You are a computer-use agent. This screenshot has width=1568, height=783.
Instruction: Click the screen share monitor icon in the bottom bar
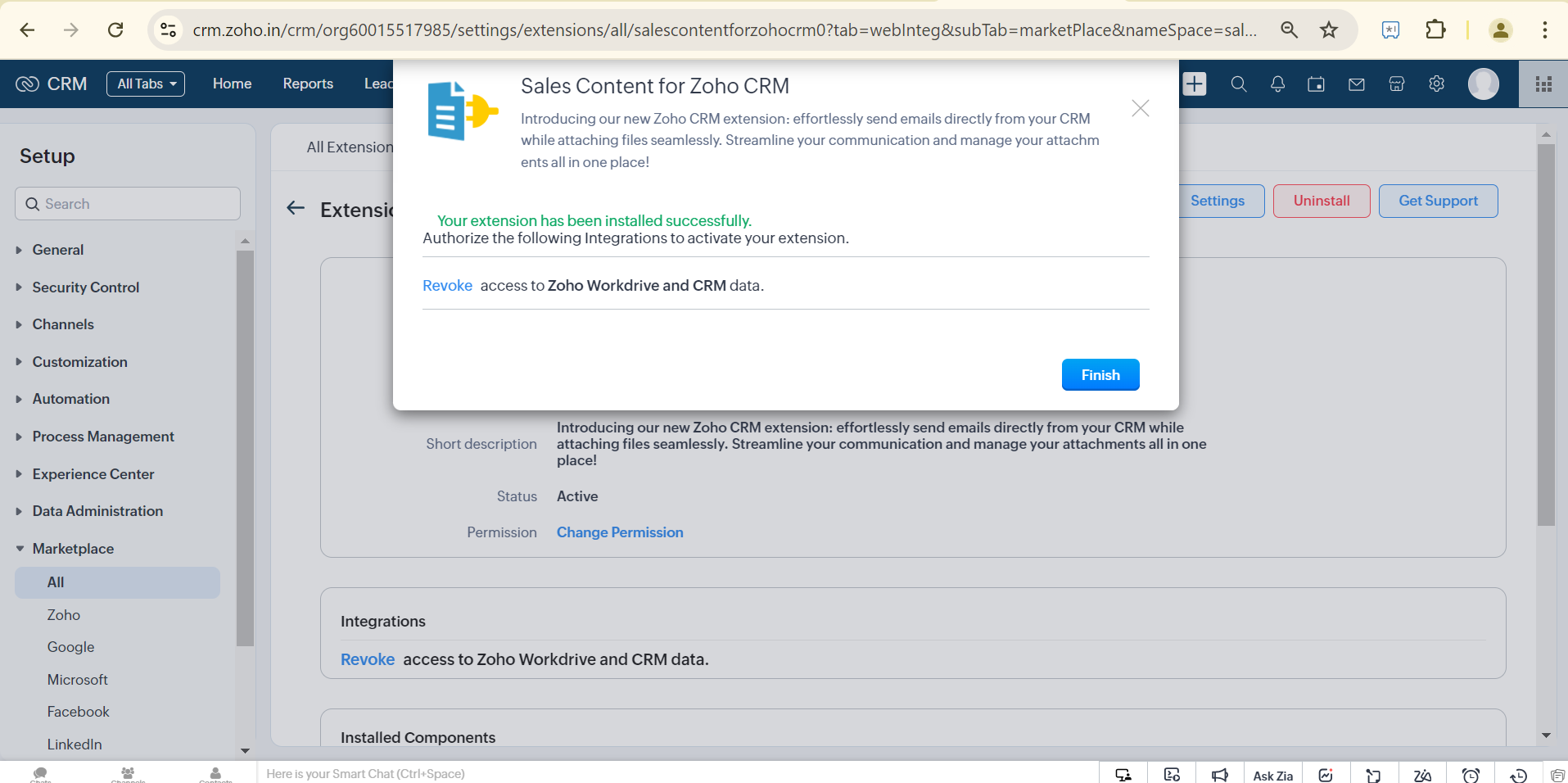point(1123,775)
